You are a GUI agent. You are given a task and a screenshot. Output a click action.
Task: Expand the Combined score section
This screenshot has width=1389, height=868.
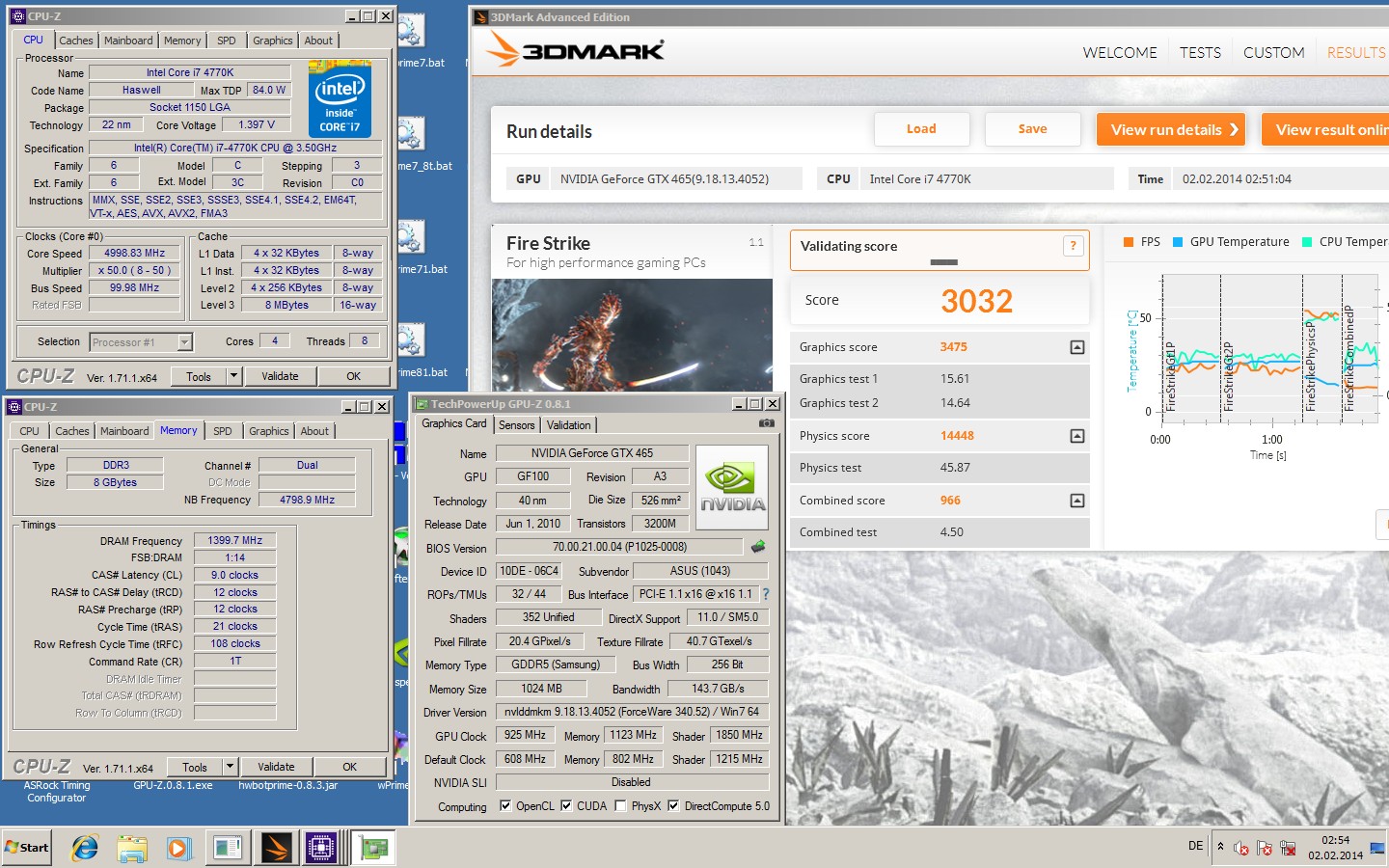tap(1077, 501)
